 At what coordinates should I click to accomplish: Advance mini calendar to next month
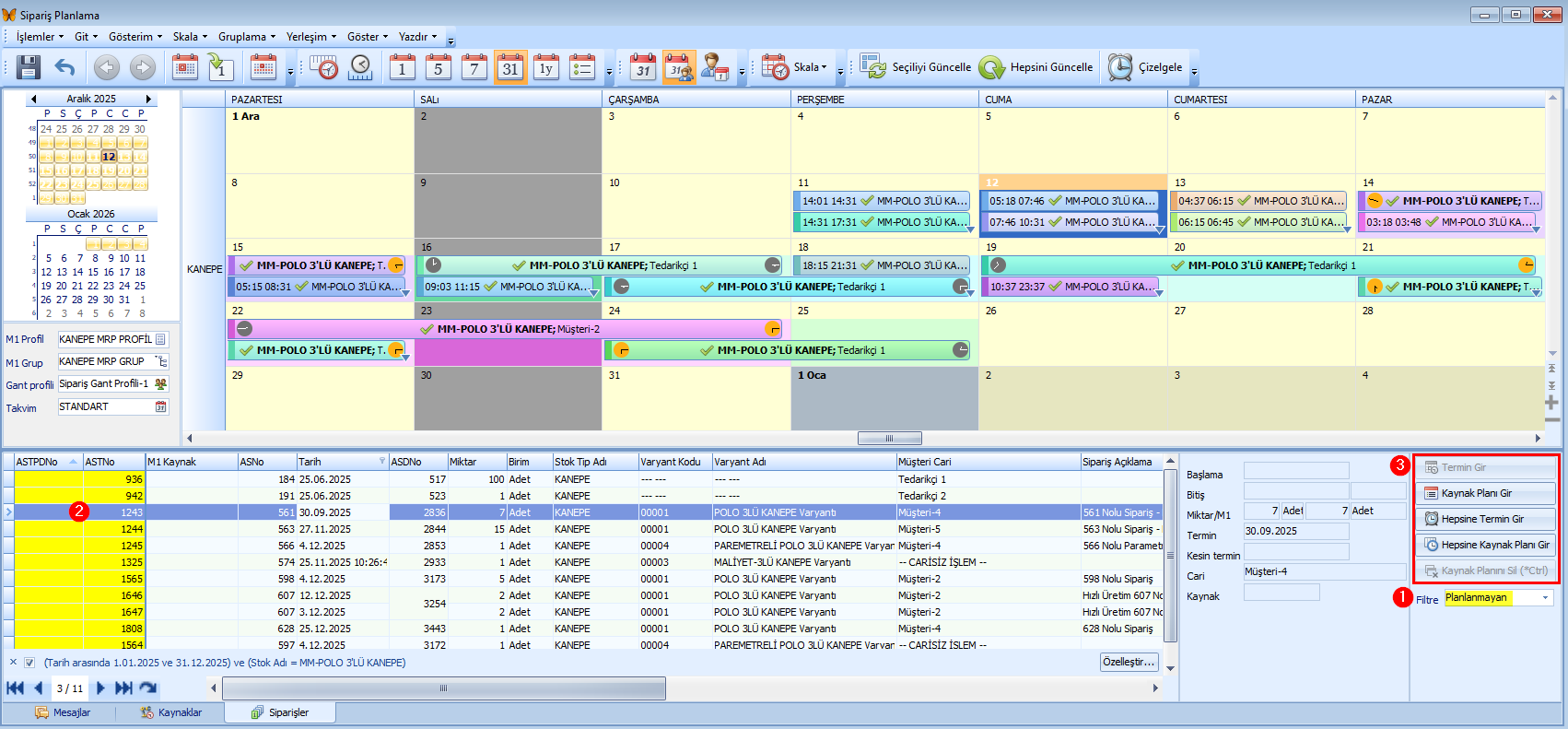coord(147,99)
